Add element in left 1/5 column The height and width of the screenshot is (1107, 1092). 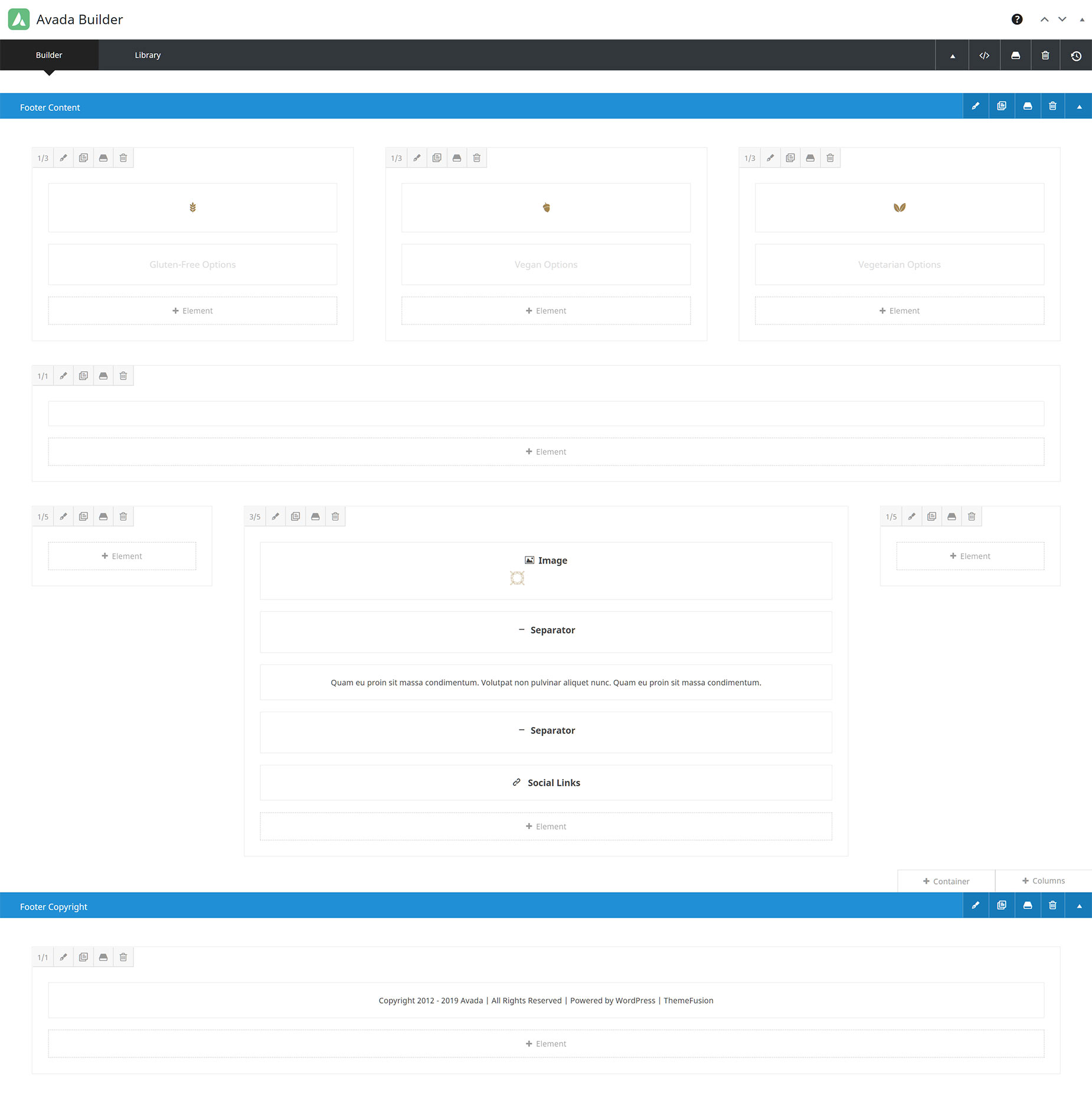[122, 556]
